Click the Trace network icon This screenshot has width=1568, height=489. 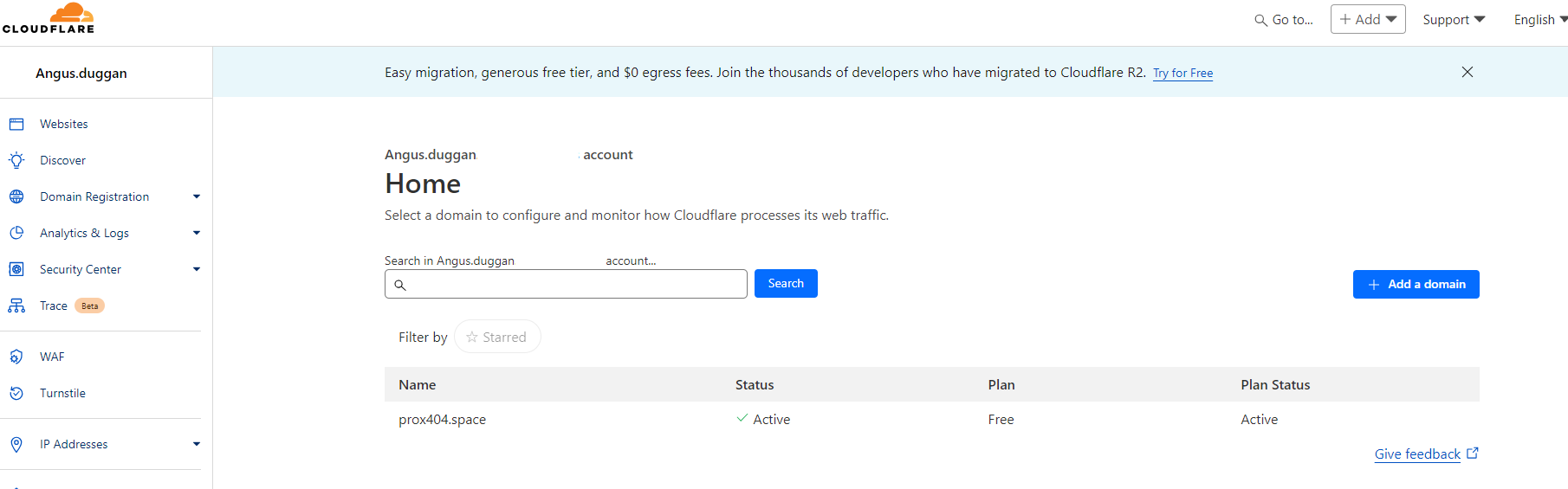16,306
